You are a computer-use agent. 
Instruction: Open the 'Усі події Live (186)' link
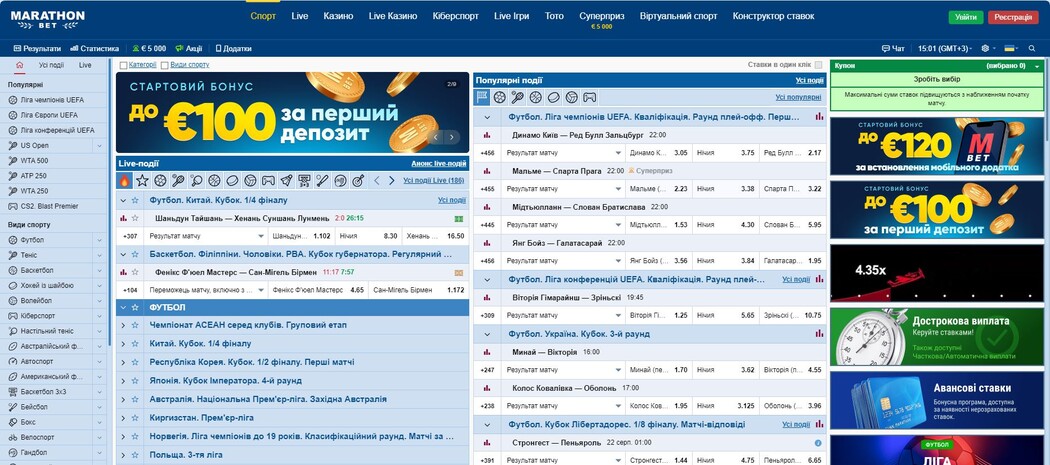(433, 181)
